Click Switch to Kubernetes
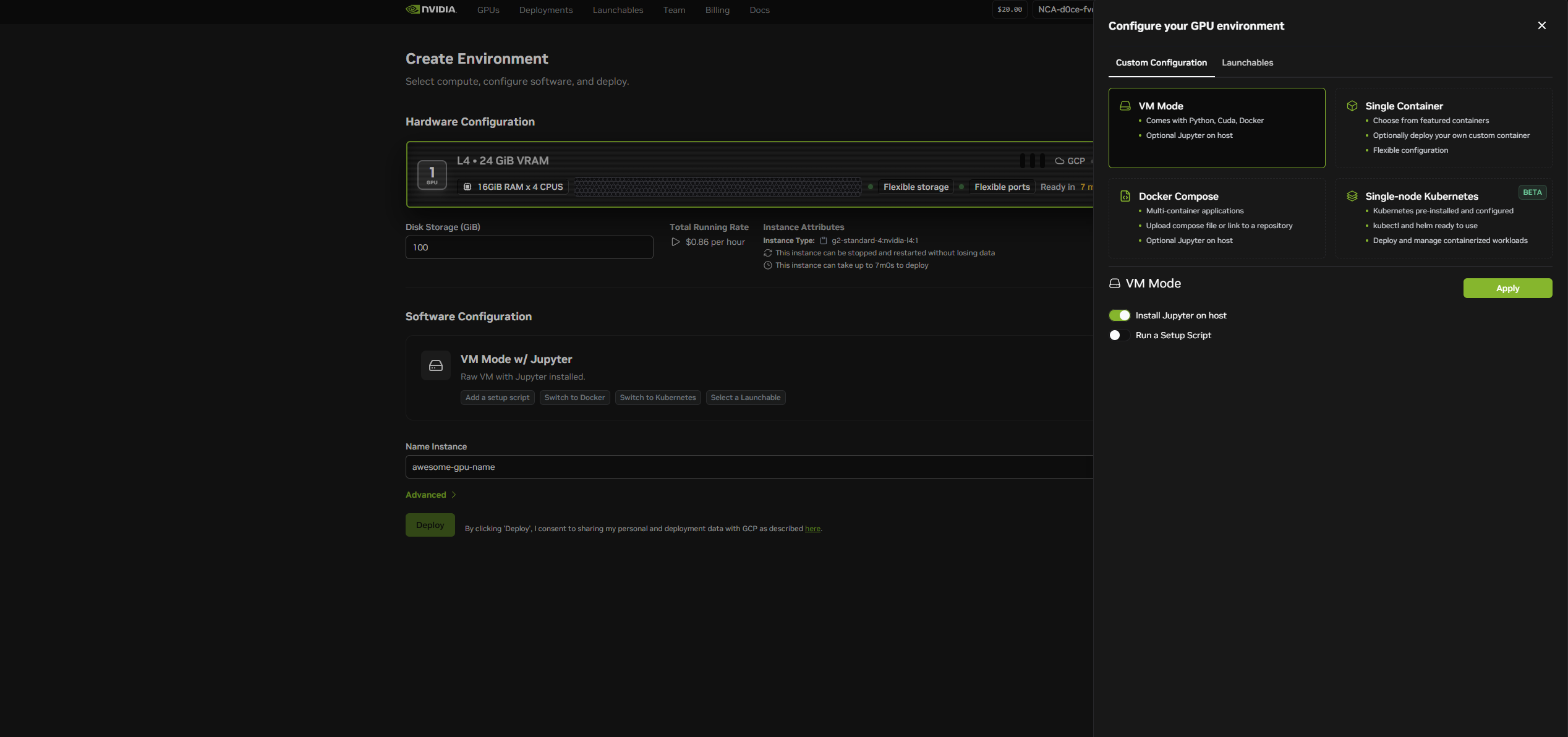Screen dimensions: 1568x737 [657, 398]
